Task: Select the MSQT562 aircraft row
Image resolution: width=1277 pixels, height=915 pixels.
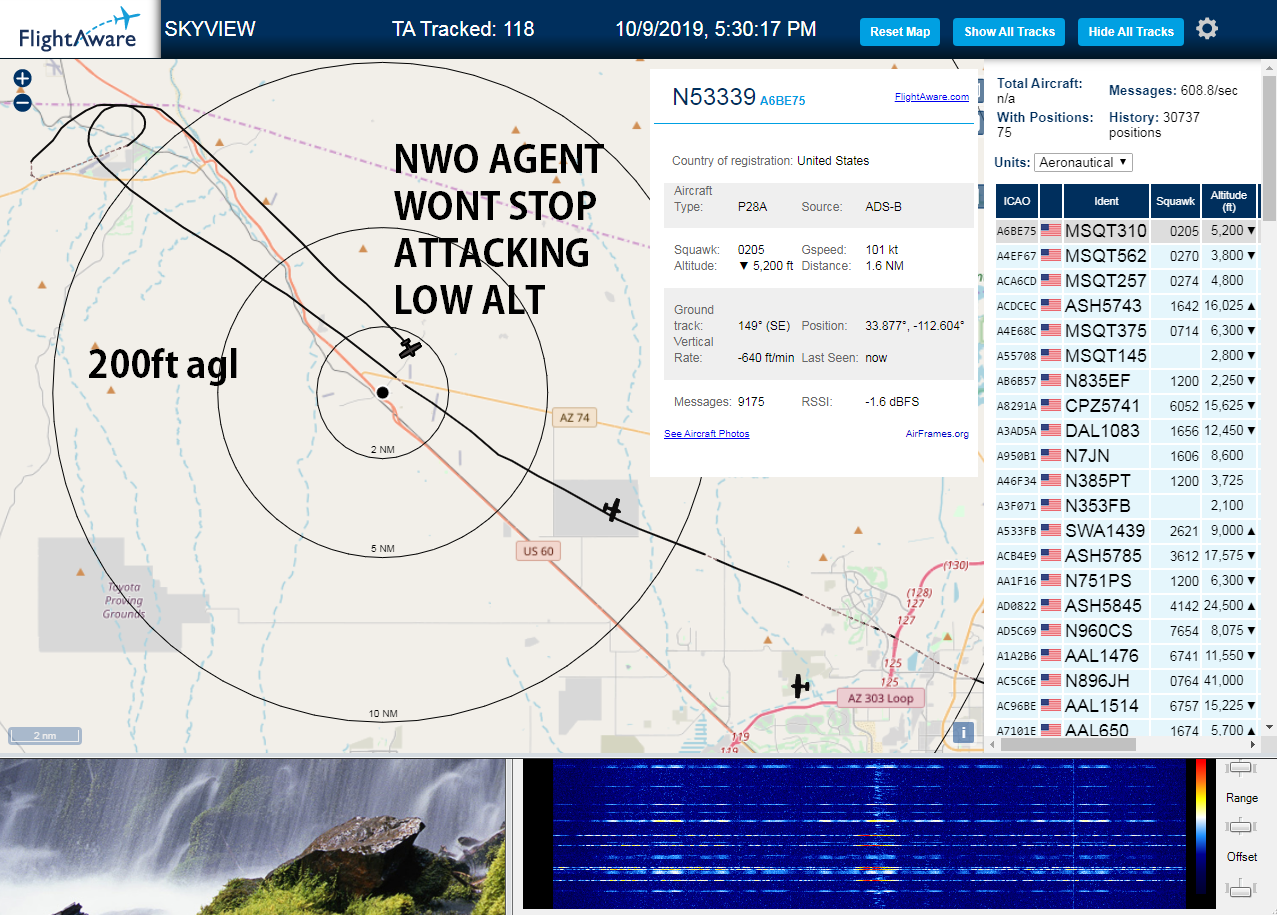Action: (x=1126, y=256)
